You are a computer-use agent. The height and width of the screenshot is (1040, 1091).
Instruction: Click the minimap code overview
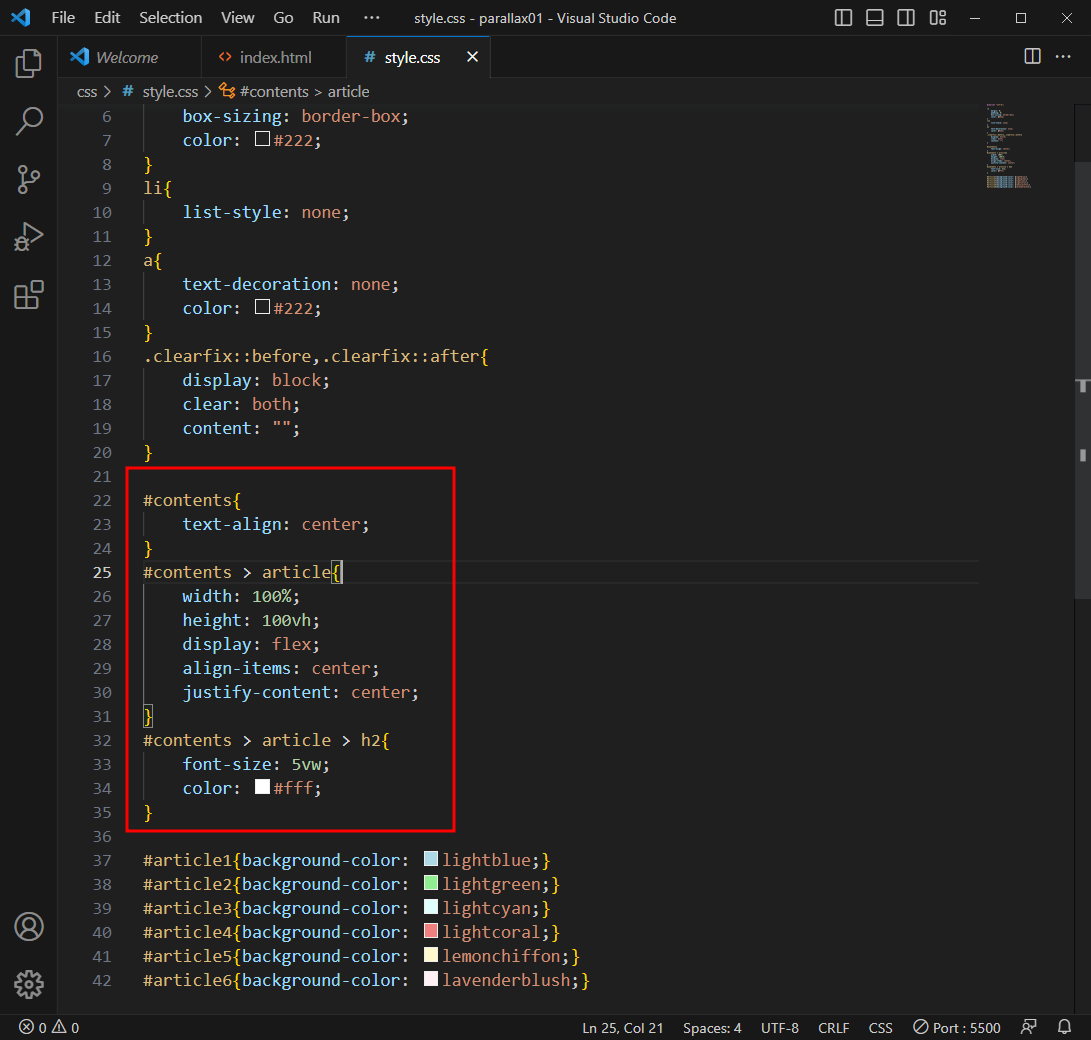(1008, 146)
